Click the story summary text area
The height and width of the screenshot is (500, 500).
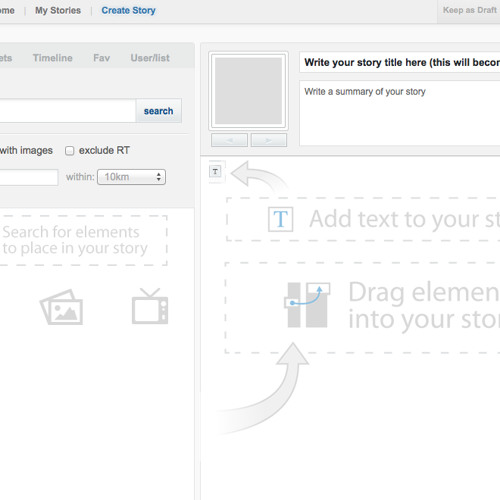click(400, 113)
